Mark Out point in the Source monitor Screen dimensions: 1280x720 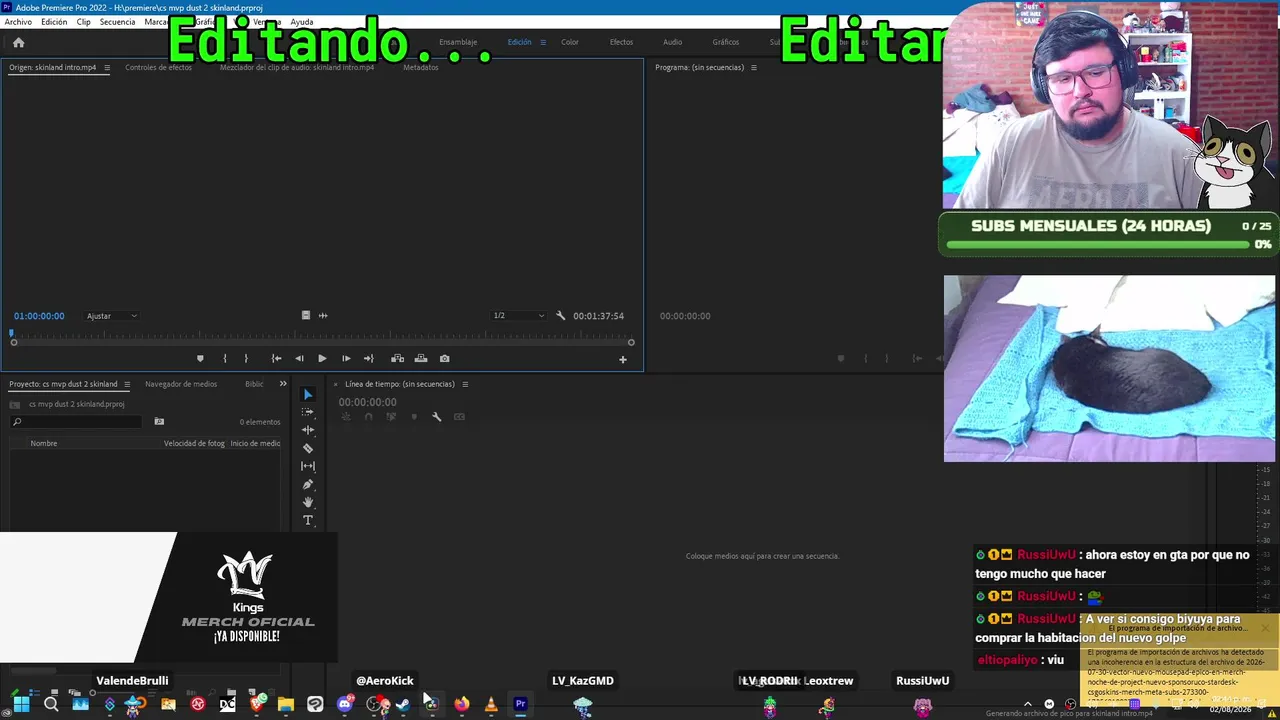246,358
